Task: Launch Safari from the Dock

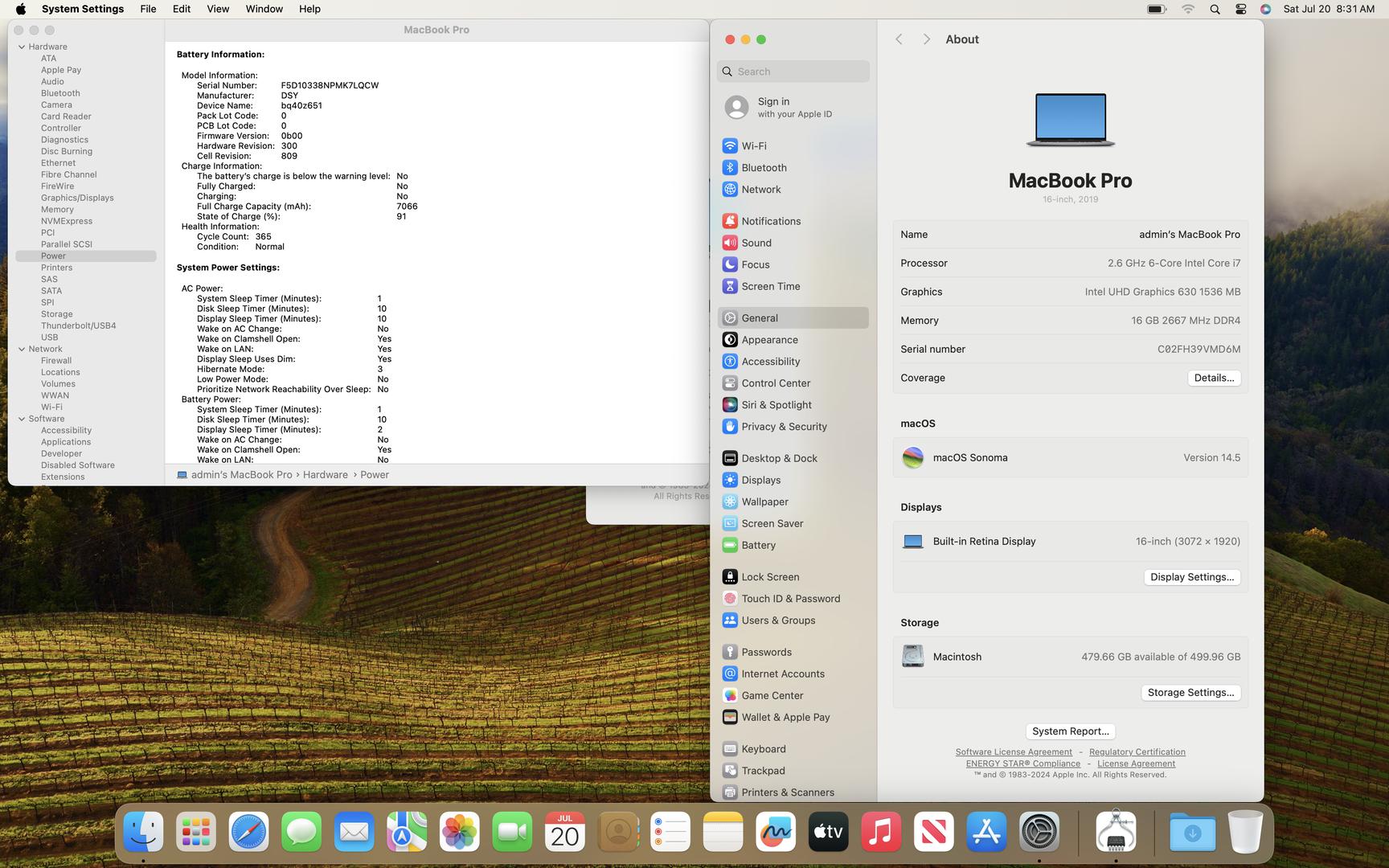Action: coord(248,832)
